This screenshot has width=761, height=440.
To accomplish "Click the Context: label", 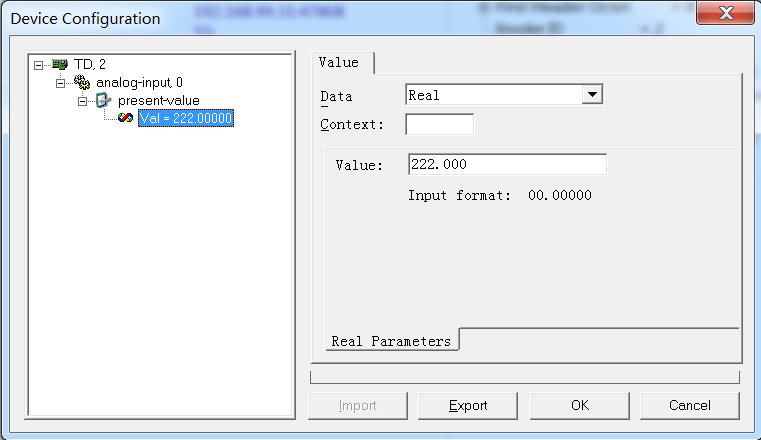I will 352,125.
